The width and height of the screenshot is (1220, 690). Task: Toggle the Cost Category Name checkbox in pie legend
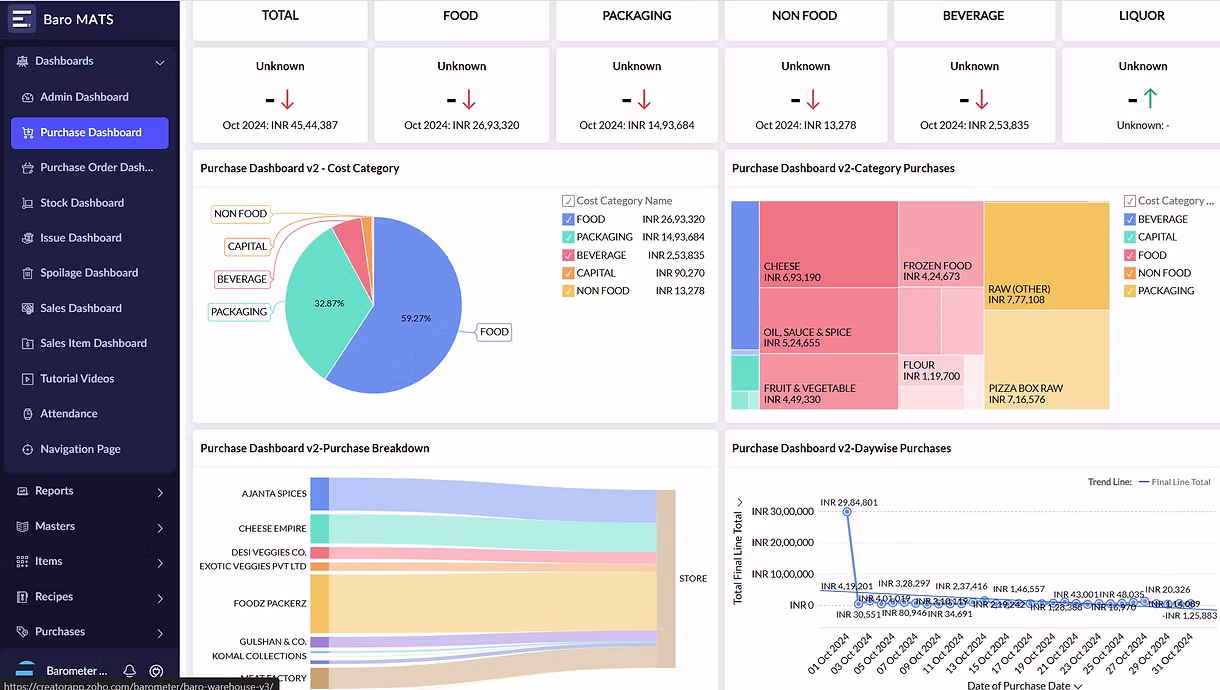(x=568, y=201)
